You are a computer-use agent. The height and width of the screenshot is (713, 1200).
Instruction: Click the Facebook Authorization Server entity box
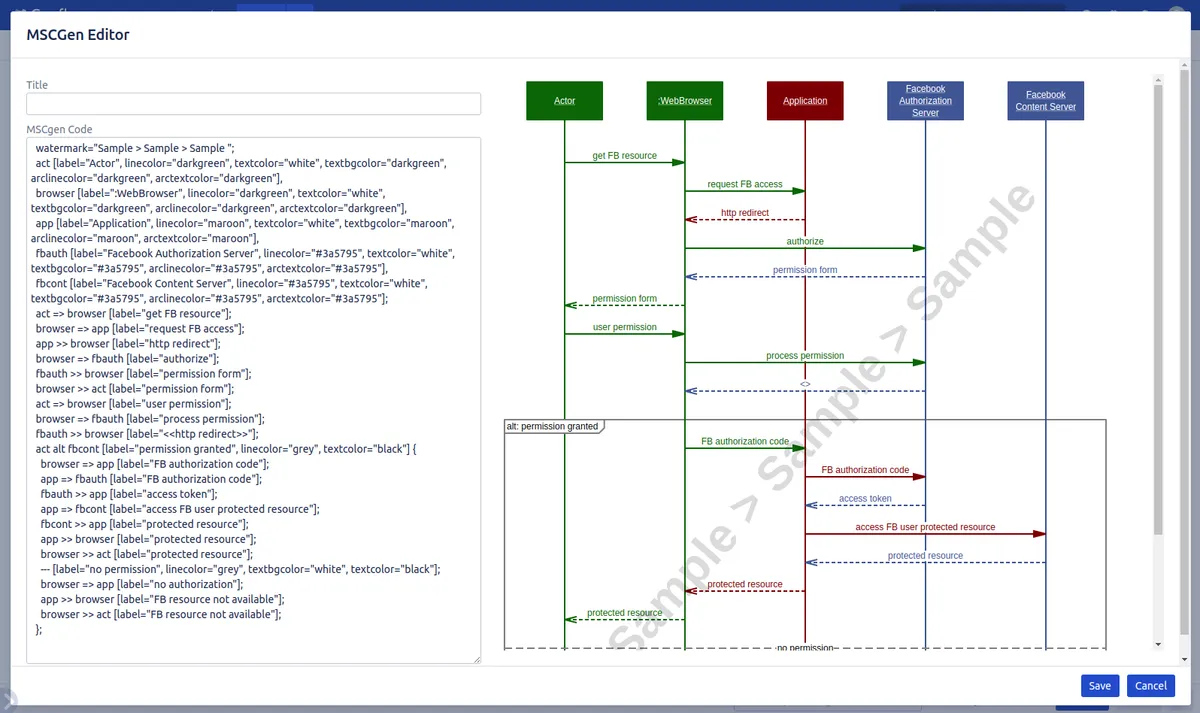click(x=925, y=101)
